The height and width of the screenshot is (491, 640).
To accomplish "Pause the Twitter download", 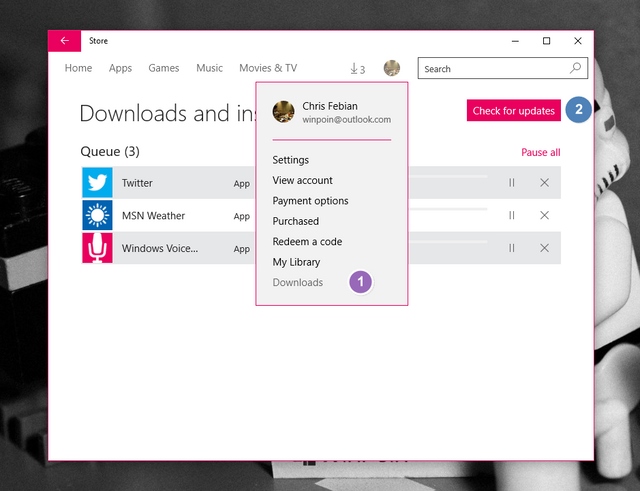I will pos(511,182).
